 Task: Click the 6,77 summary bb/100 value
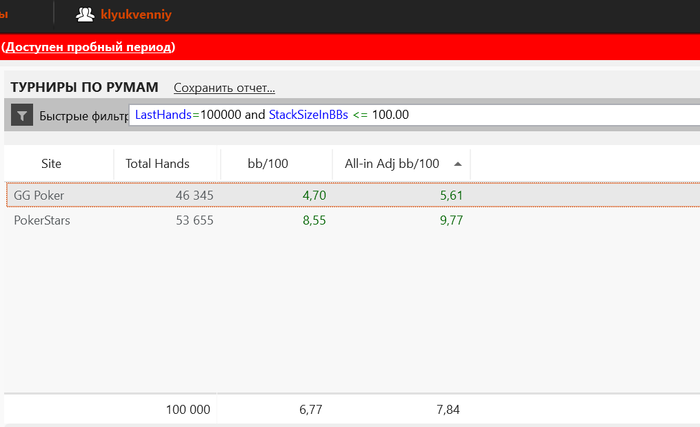[x=311, y=410]
